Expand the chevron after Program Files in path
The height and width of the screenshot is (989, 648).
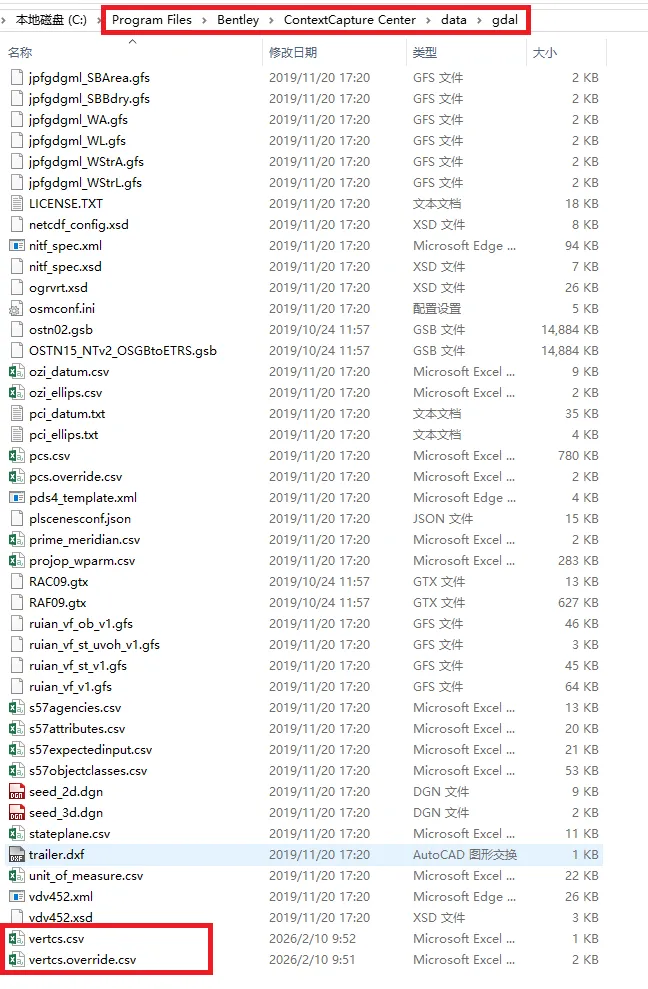pyautogui.click(x=204, y=20)
